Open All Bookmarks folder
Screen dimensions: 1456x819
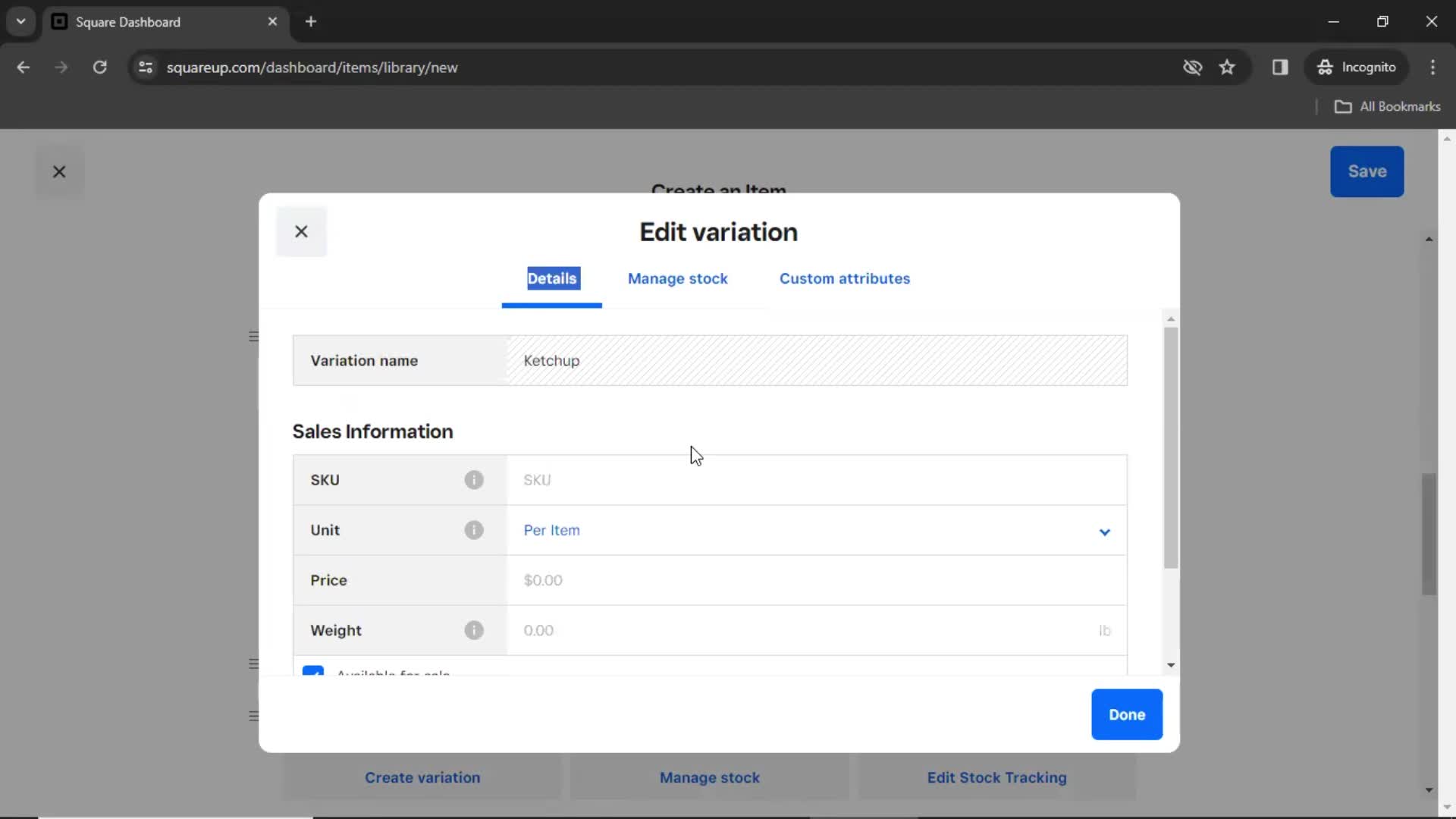[1388, 107]
